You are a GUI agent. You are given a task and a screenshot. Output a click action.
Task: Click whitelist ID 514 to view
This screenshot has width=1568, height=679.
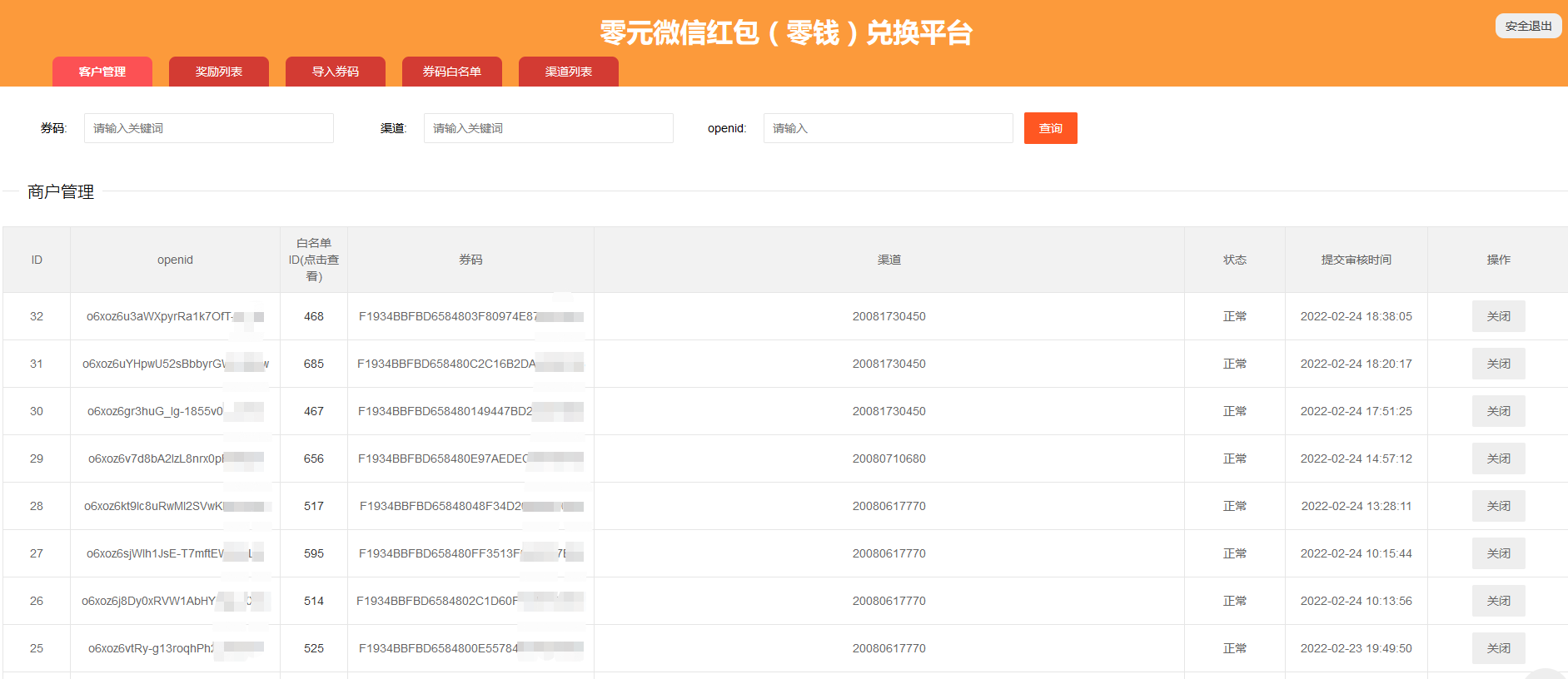[x=314, y=601]
